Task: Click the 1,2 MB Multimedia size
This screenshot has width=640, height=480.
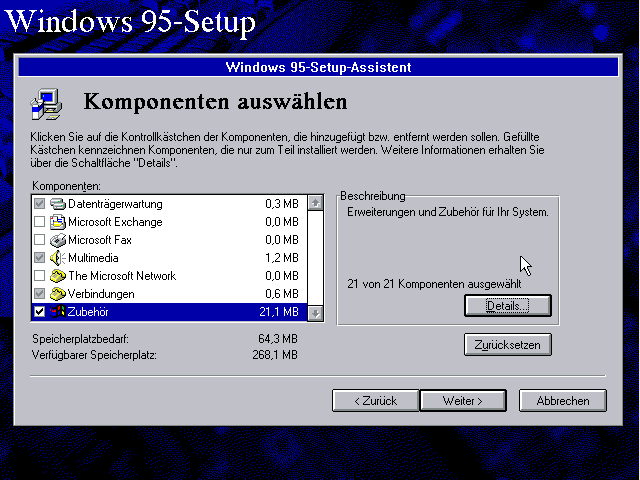Action: (x=282, y=258)
